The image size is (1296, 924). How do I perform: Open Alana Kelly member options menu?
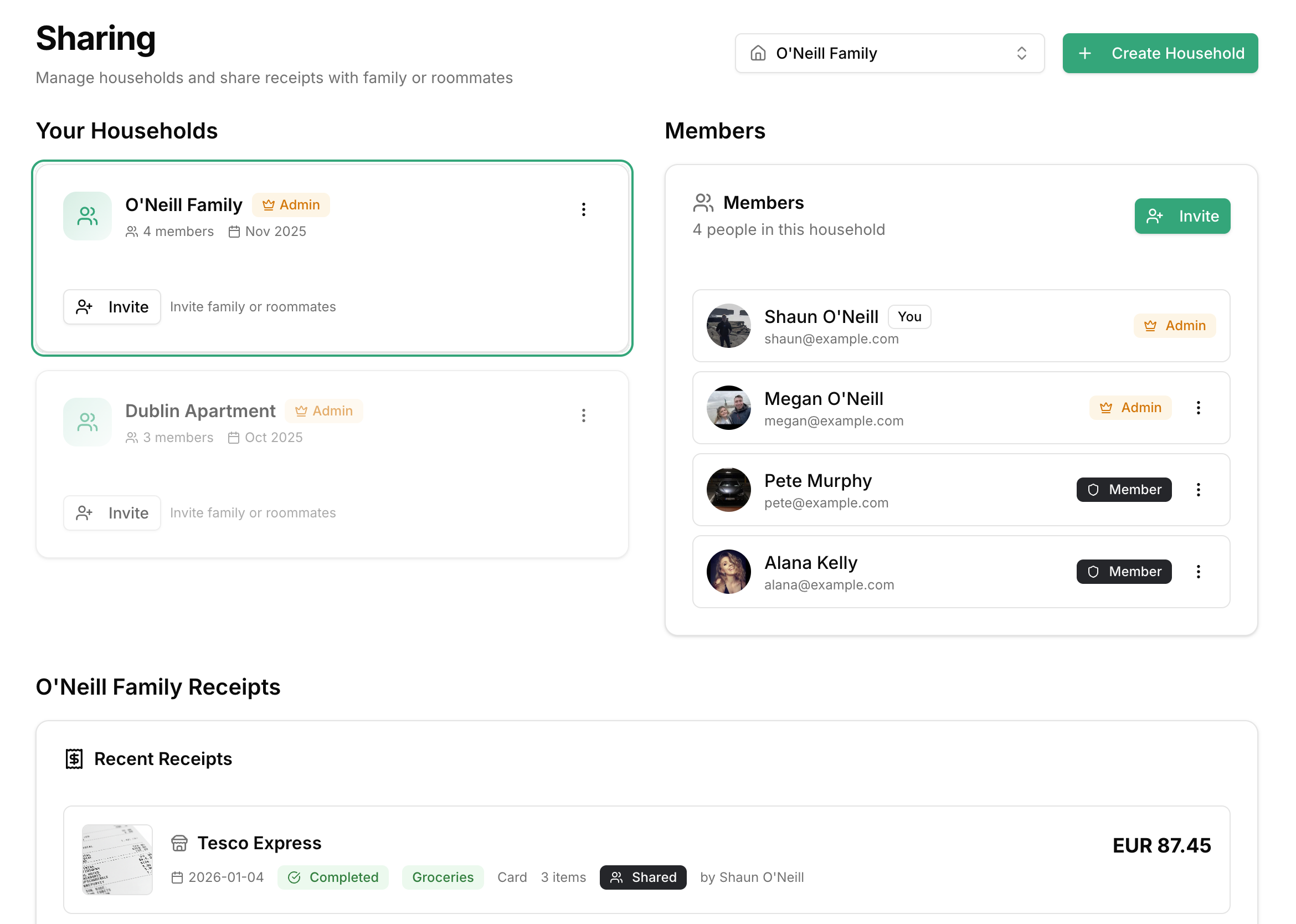[x=1197, y=572]
